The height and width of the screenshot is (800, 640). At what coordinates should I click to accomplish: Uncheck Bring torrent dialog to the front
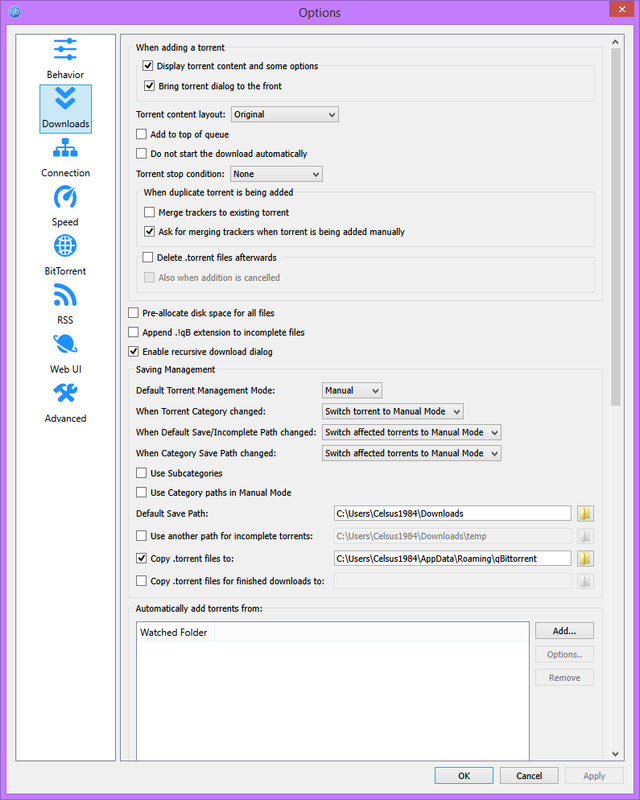[149, 86]
